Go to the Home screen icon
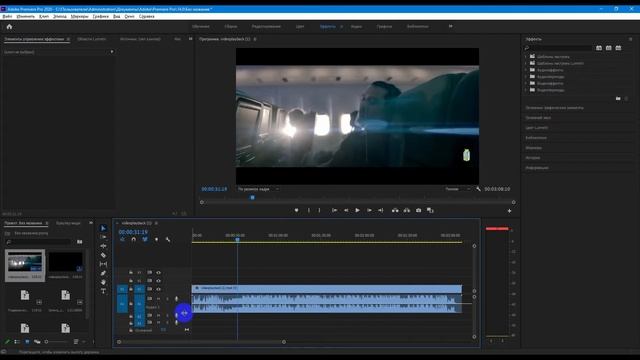Viewport: 640px width, 360px height. point(9,27)
